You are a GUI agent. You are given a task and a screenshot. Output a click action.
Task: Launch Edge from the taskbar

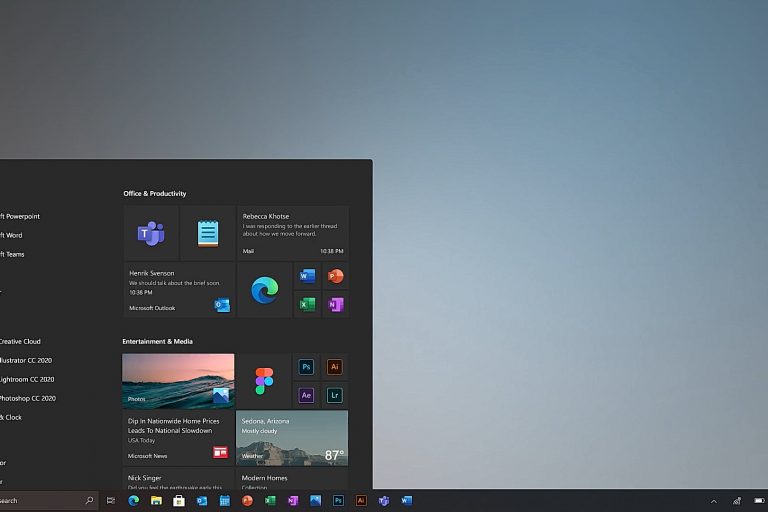[x=134, y=501]
